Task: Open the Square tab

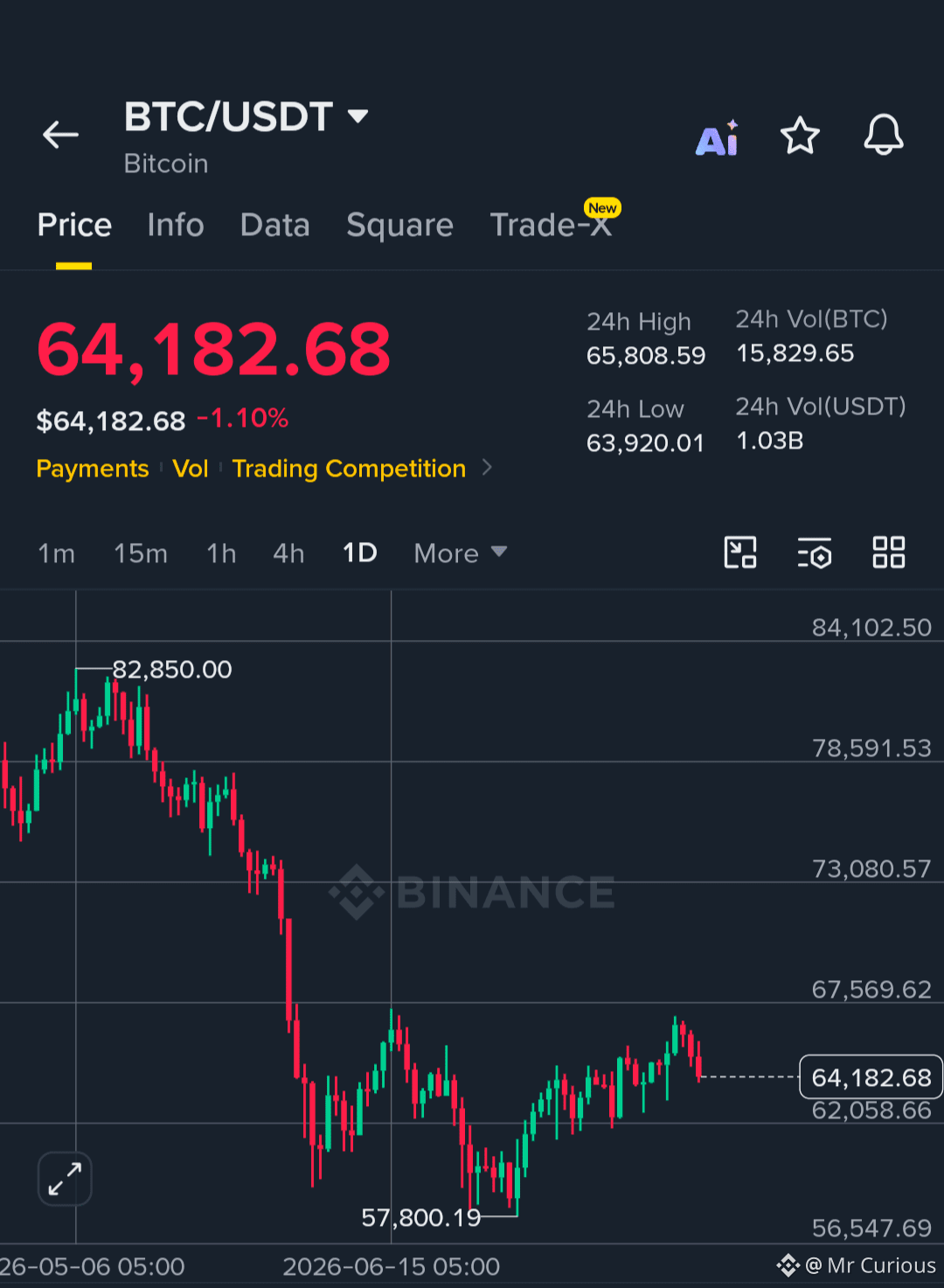Action: point(399,226)
